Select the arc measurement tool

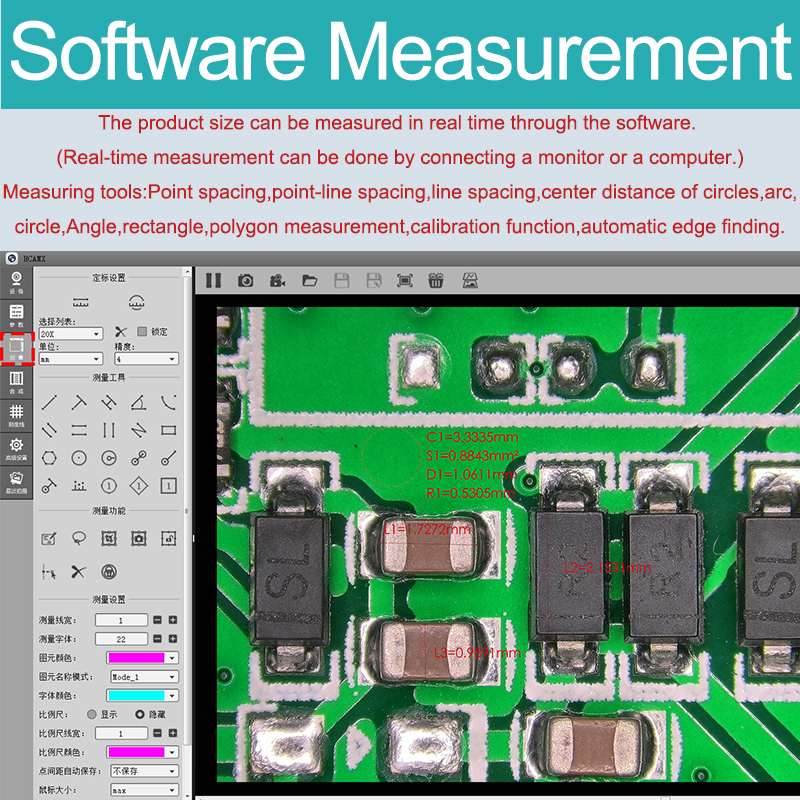[168, 402]
